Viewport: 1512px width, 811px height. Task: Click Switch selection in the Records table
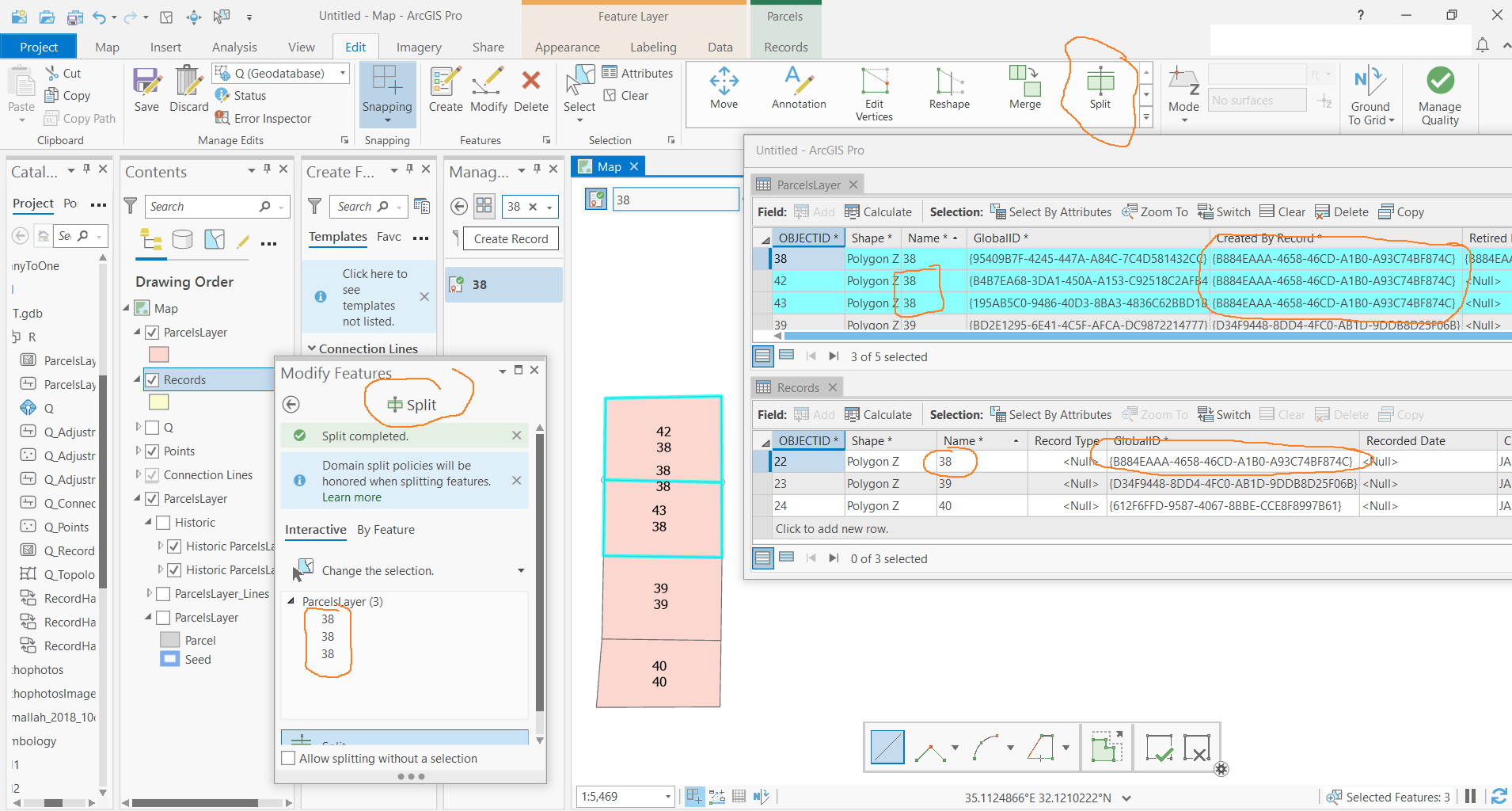click(x=1224, y=415)
